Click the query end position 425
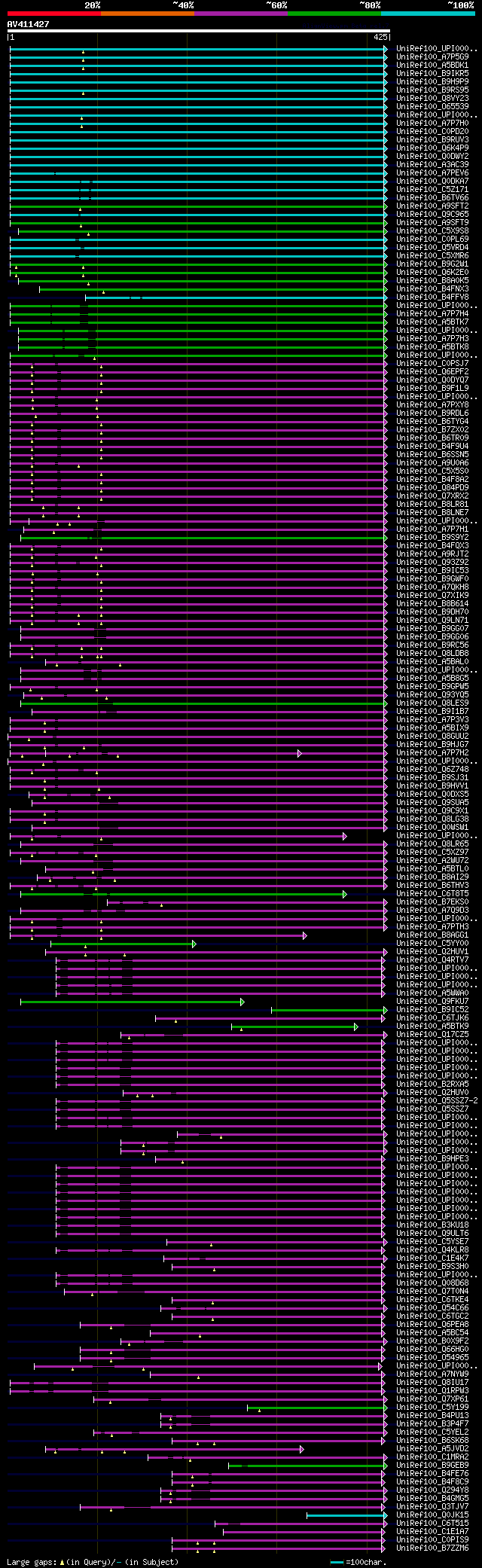Viewport: 482px width, 1568px height. (x=380, y=36)
